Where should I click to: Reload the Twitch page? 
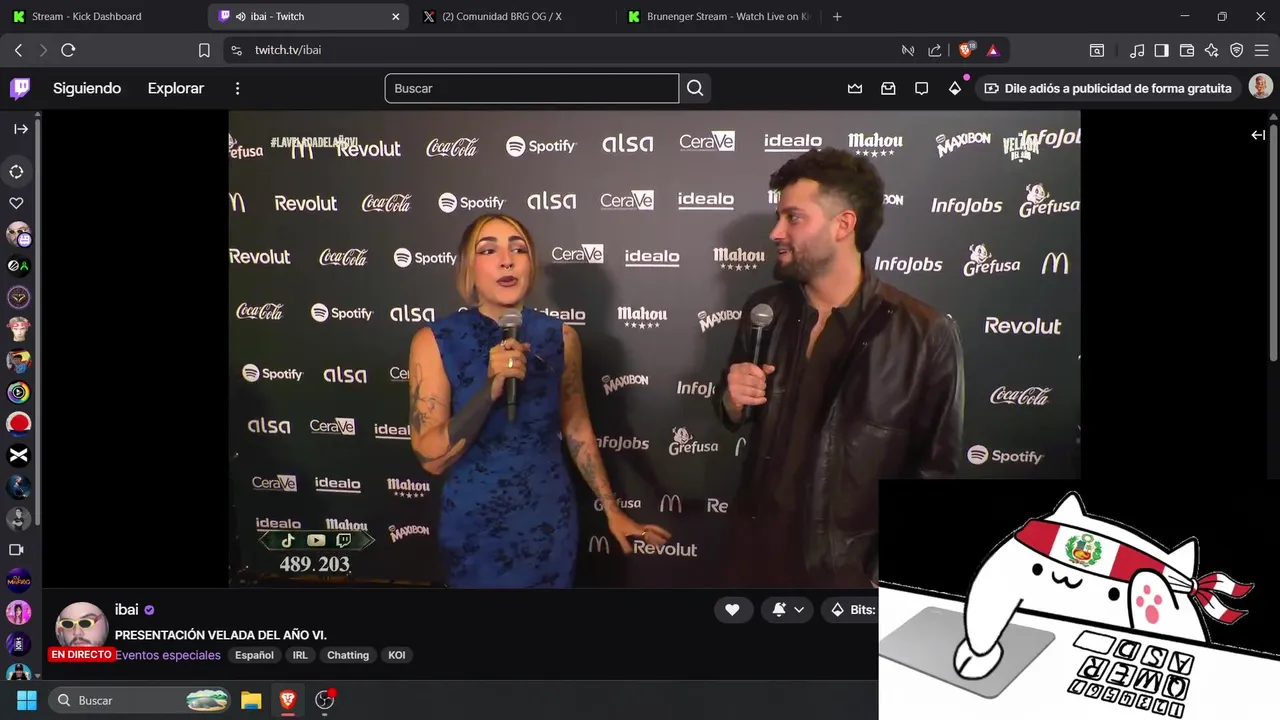(68, 50)
